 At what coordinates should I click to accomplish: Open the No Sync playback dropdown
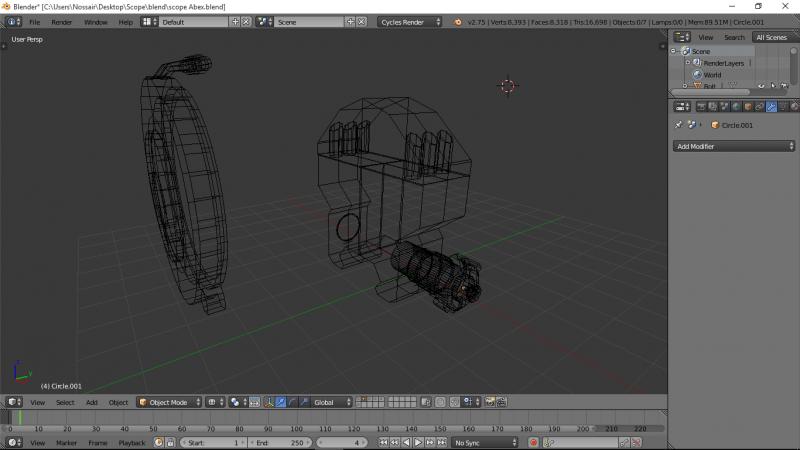click(485, 442)
